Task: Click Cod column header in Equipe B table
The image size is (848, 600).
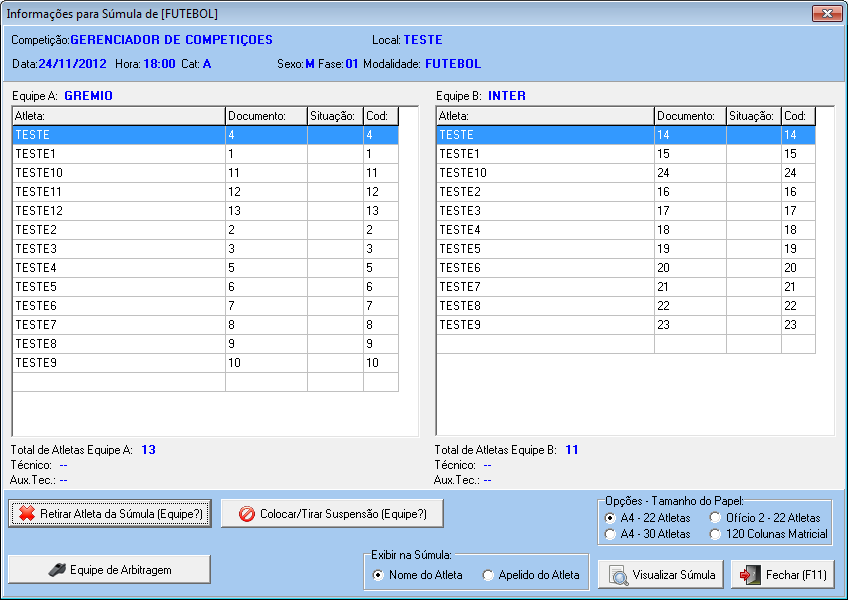Action: pos(797,116)
